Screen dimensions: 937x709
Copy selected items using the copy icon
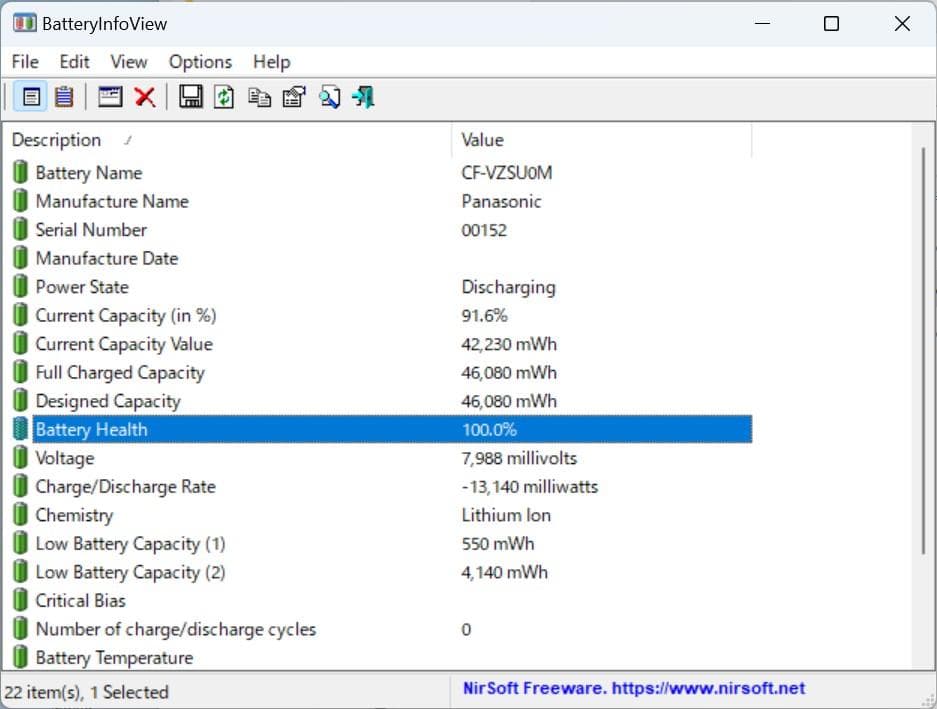(258, 96)
